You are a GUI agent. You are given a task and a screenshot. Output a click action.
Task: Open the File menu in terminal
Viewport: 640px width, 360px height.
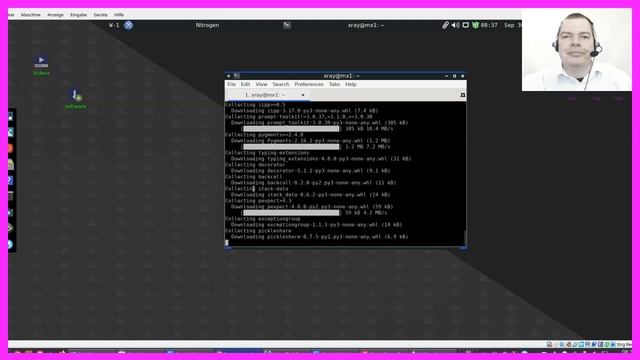click(231, 84)
